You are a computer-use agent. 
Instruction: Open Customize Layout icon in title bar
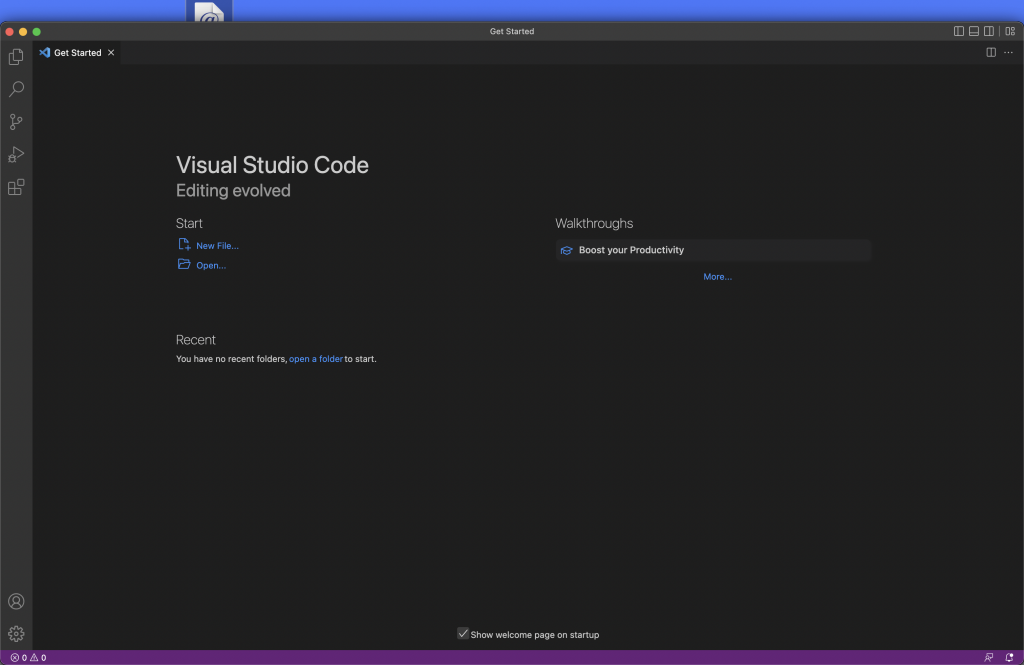1010,31
